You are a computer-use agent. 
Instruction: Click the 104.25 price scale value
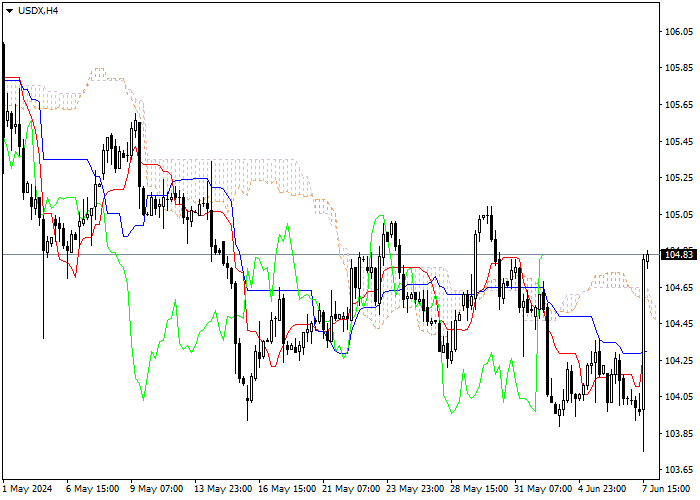coord(679,361)
